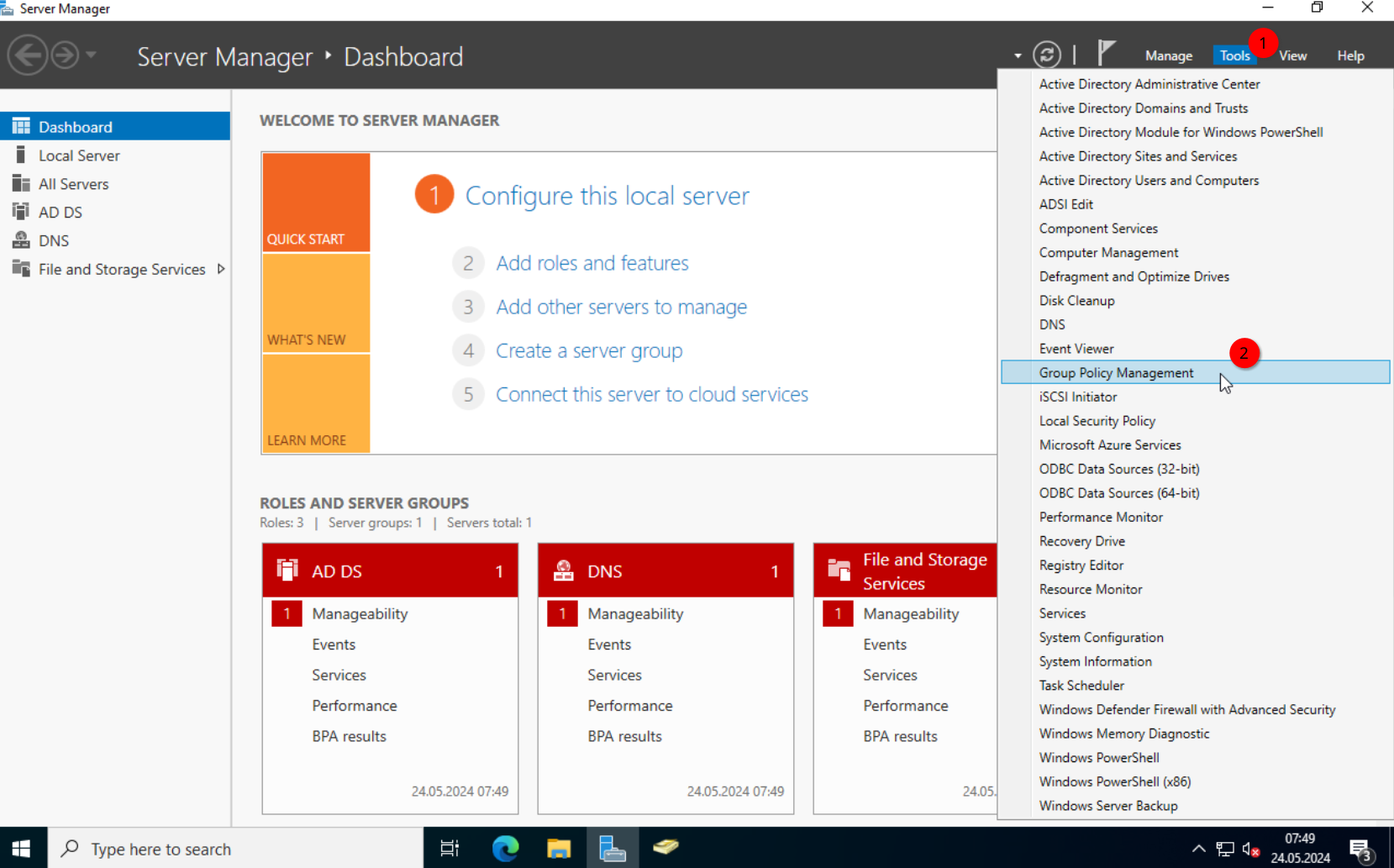Open the Tools menu
Viewport: 1394px width, 868px height.
[x=1234, y=55]
